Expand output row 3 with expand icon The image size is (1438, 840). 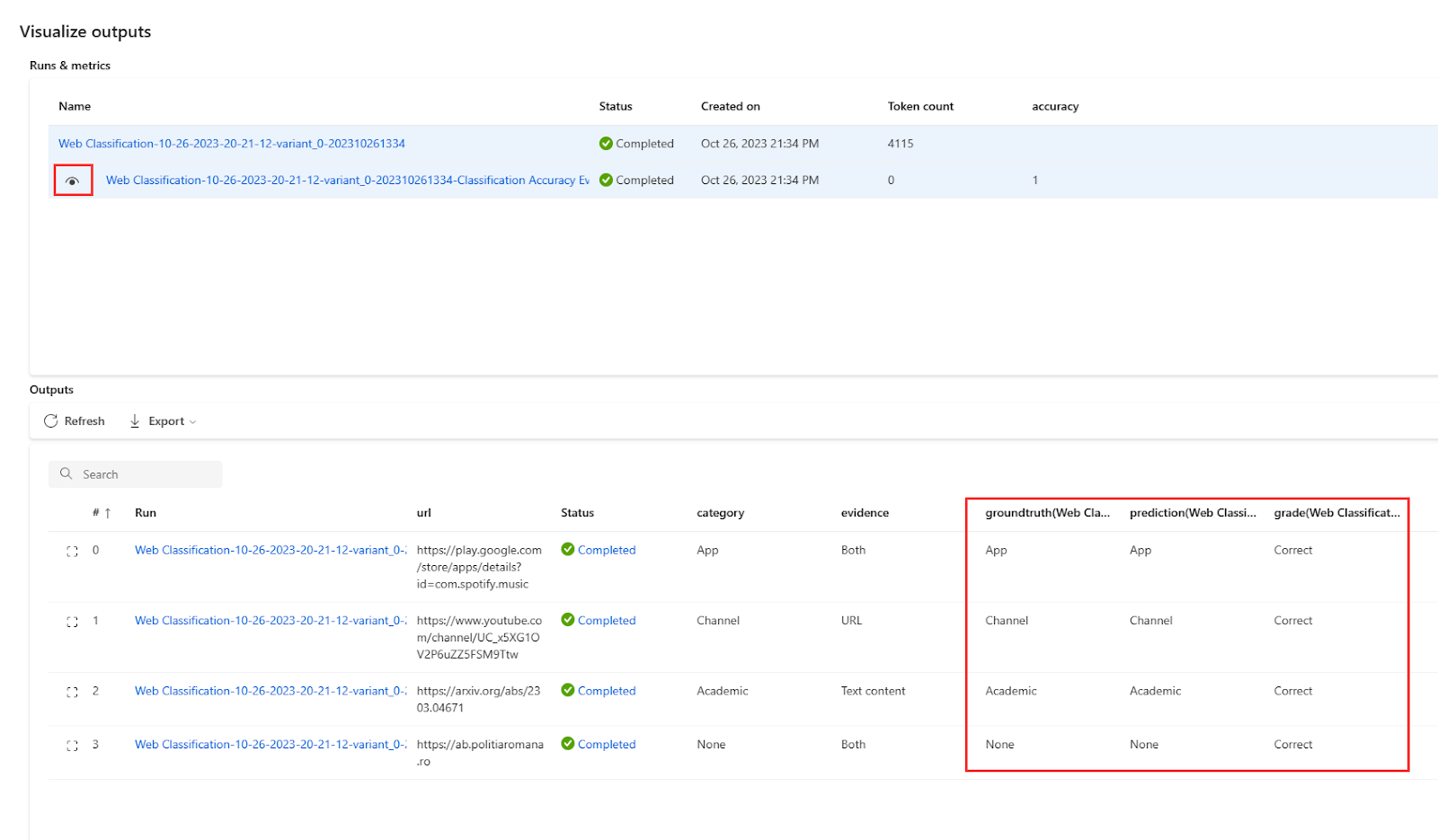point(72,746)
